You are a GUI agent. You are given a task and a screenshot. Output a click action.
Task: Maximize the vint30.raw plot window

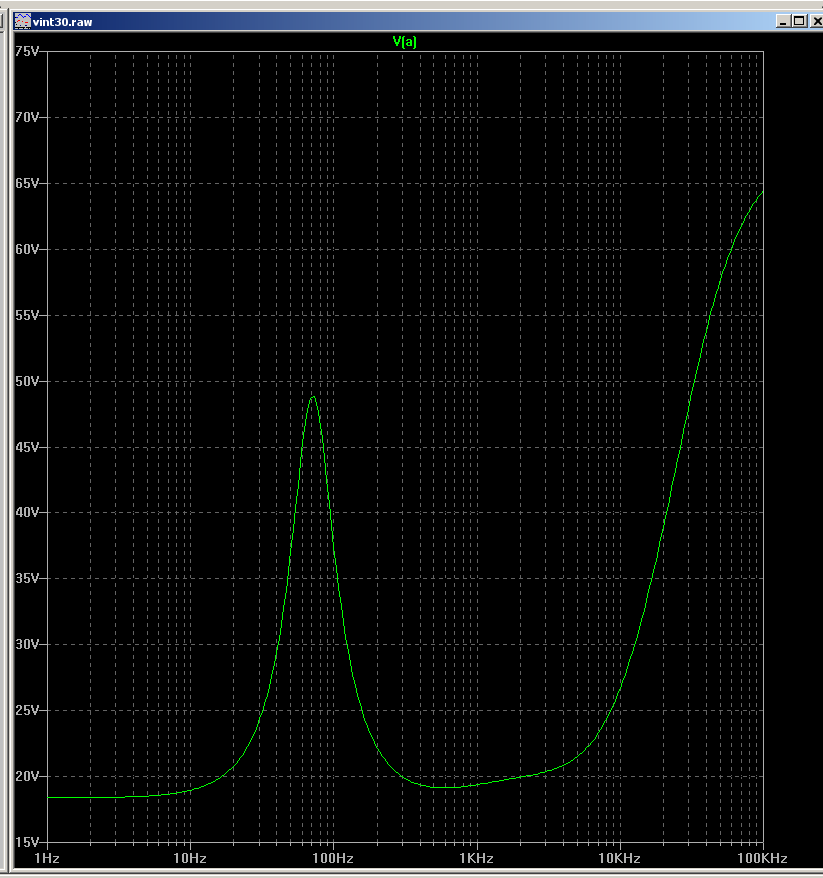[799, 21]
